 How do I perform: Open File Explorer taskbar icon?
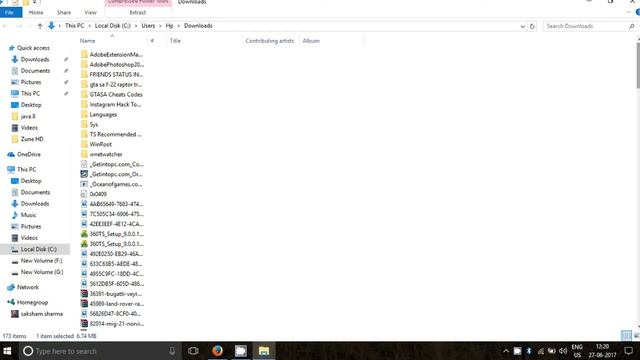click(x=264, y=351)
